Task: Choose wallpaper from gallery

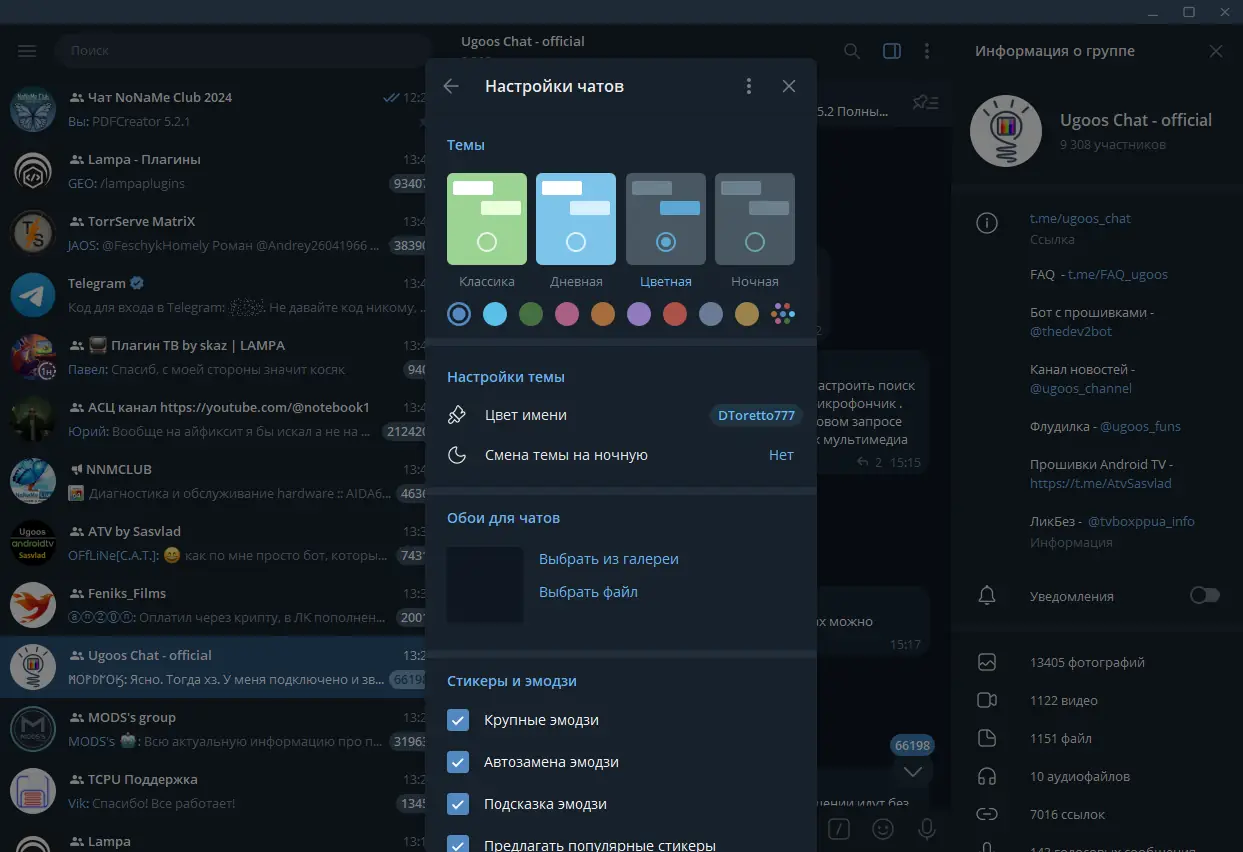Action: pos(609,559)
